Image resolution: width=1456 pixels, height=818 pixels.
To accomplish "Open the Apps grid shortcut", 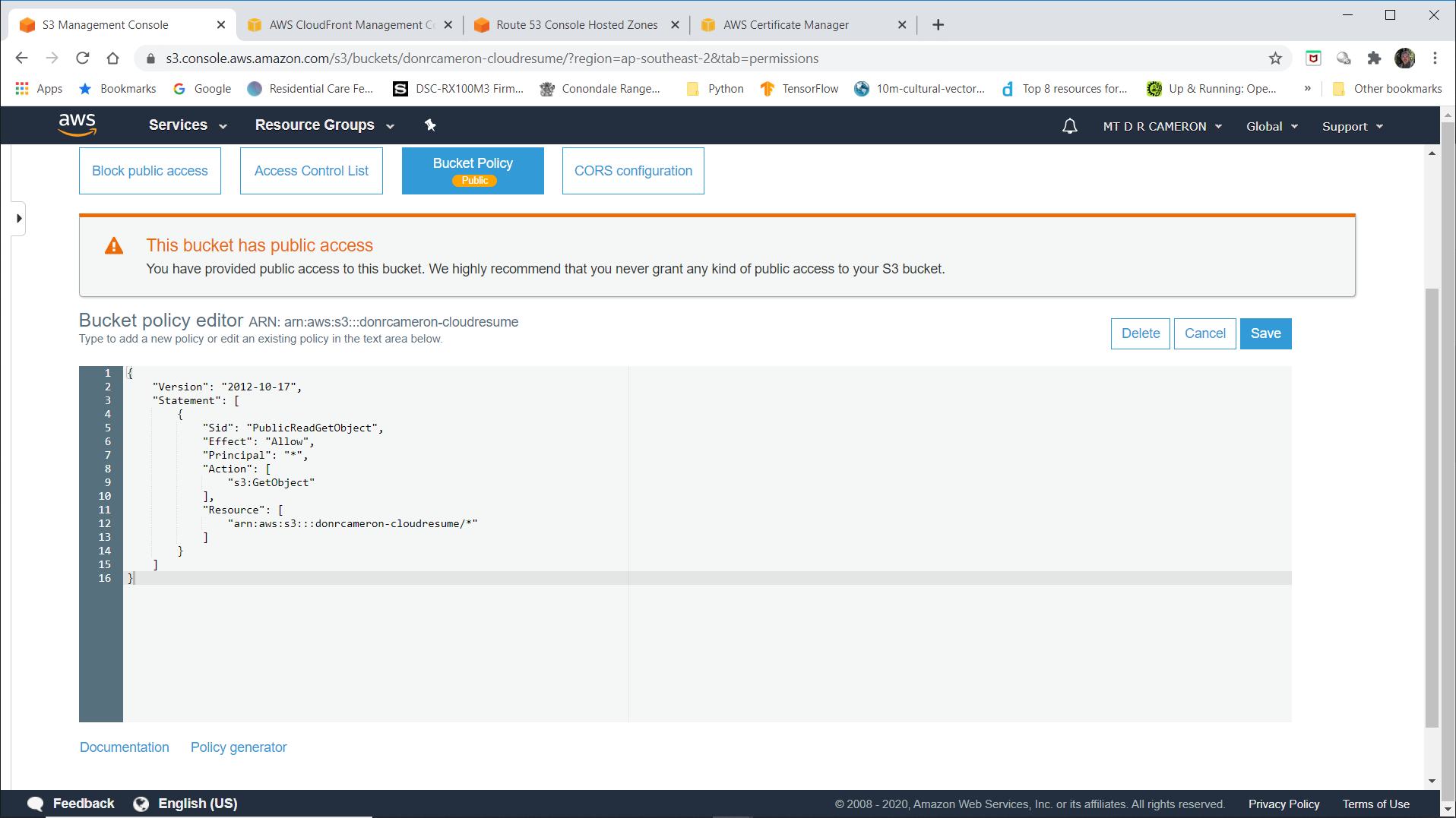I will pyautogui.click(x=39, y=89).
